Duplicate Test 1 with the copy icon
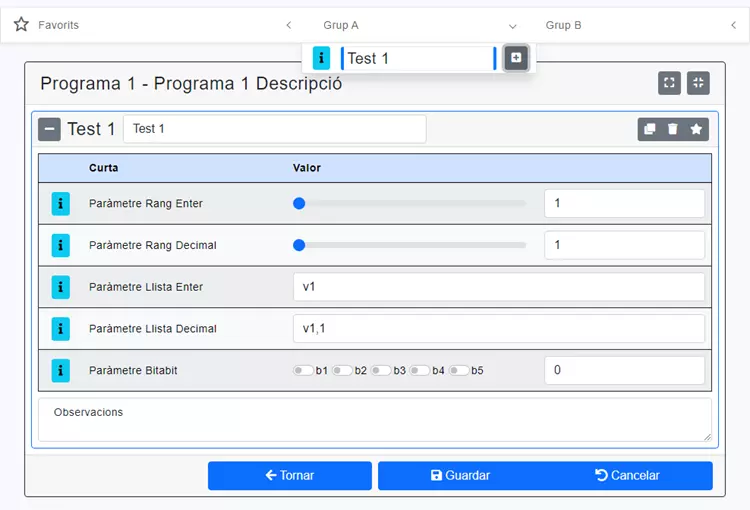The width and height of the screenshot is (750, 510). tap(649, 129)
